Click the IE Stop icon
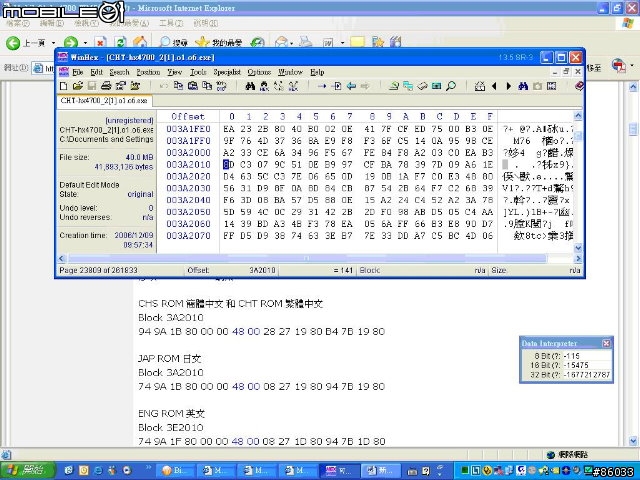This screenshot has width=640, height=480. 100,42
